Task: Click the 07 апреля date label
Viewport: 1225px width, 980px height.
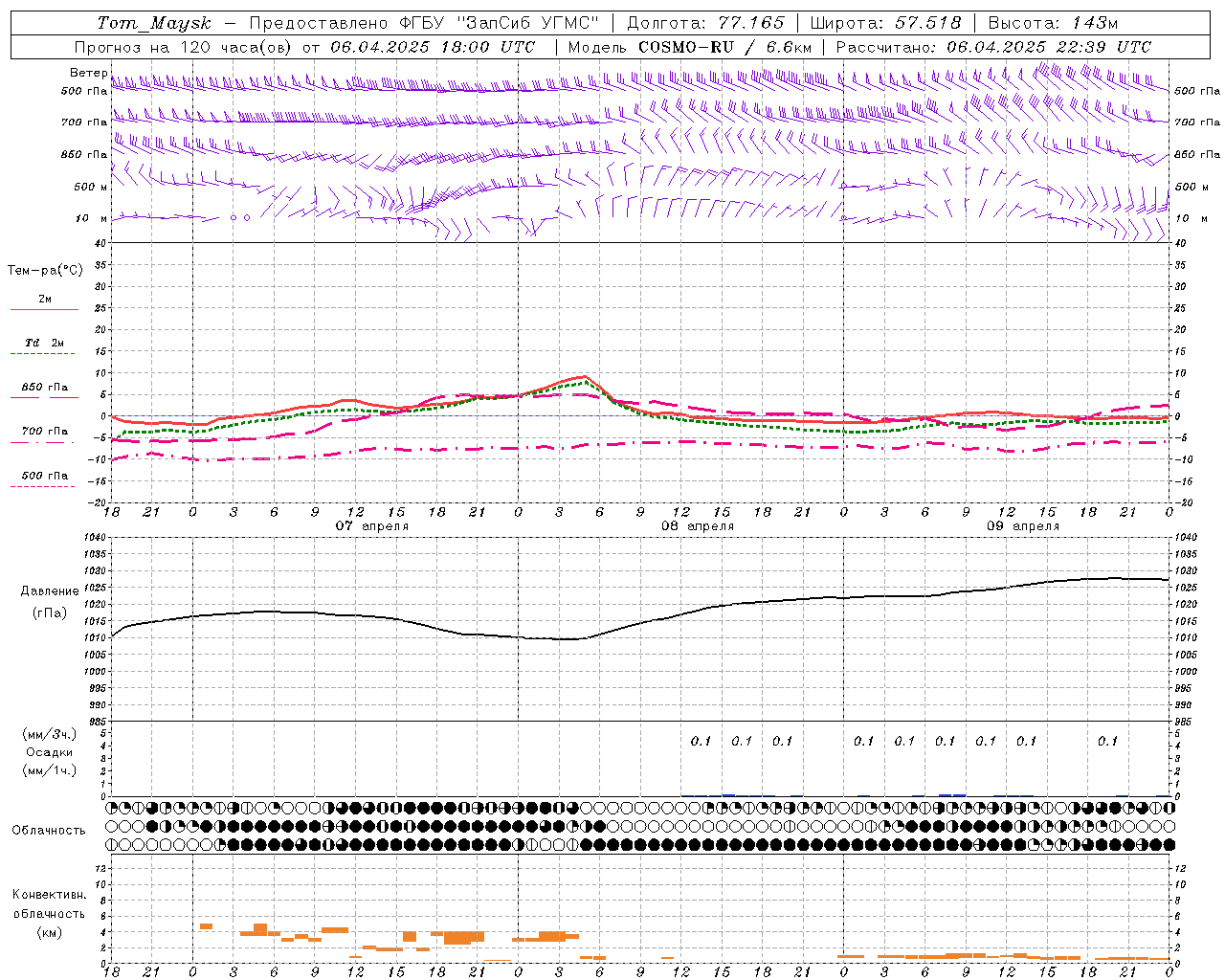Action: tap(372, 526)
